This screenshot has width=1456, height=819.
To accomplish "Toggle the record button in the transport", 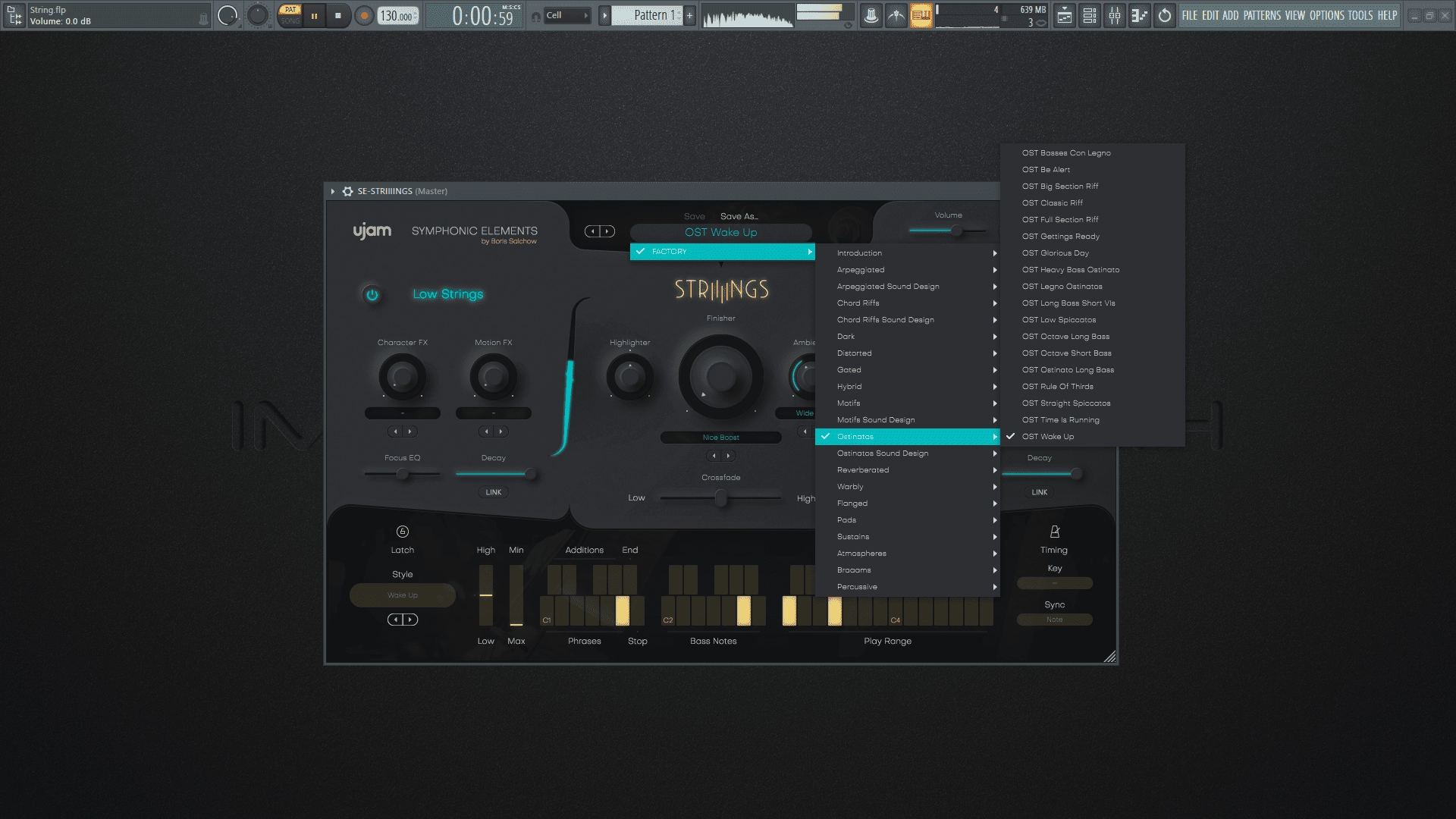I will [364, 15].
